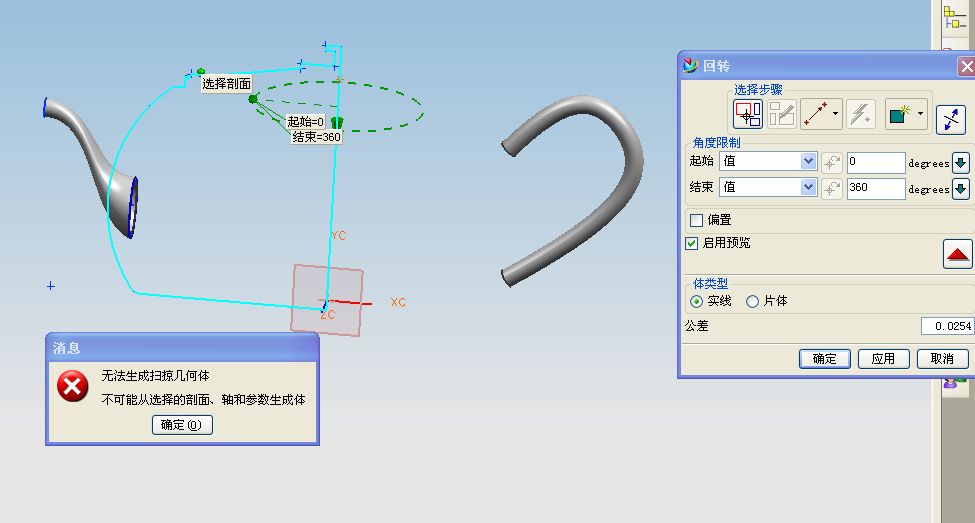Click the 公差 tolerance value field
975x523 pixels.
(x=947, y=326)
